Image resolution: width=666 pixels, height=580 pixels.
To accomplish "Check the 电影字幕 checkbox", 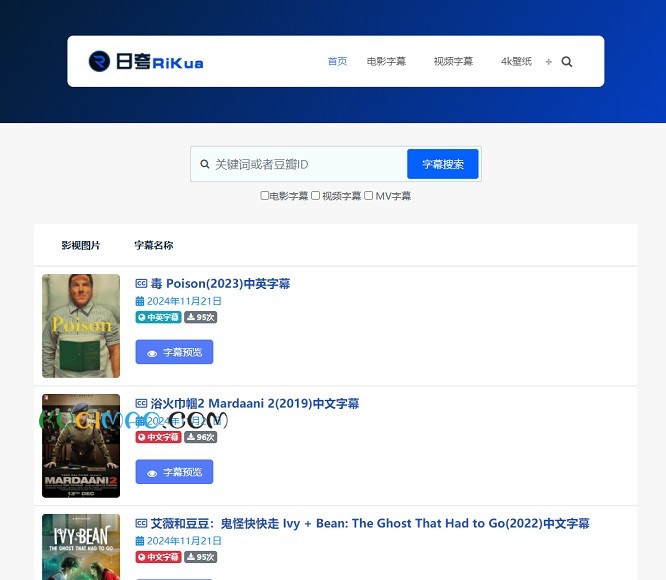I will tap(264, 195).
